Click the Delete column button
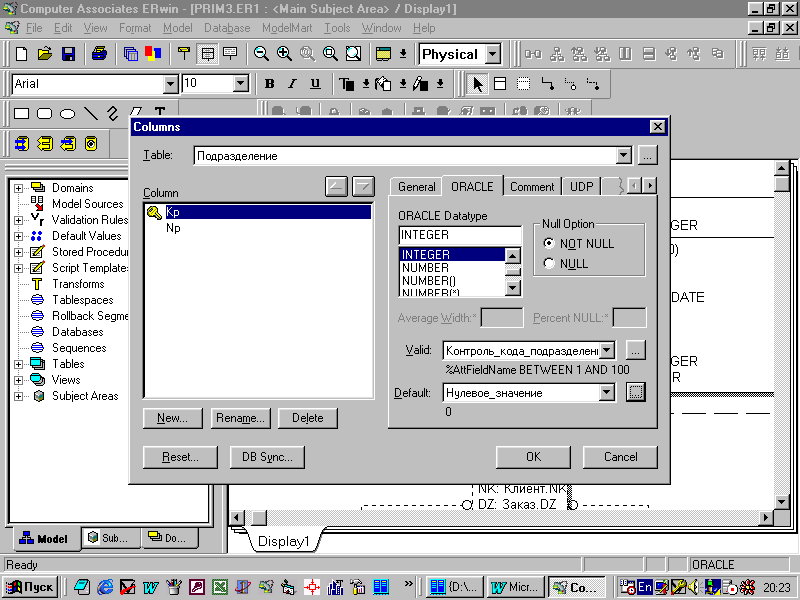This screenshot has height=600, width=800. click(x=308, y=418)
